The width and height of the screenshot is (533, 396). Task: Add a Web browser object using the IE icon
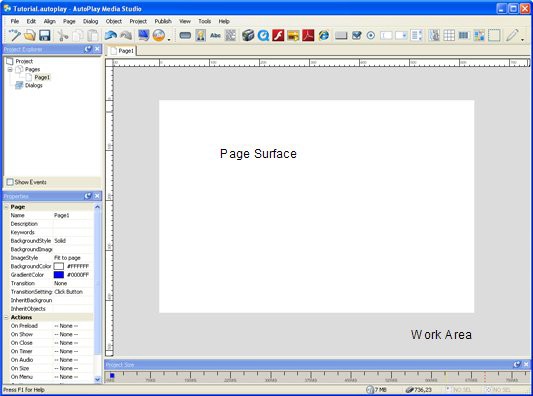(324, 35)
